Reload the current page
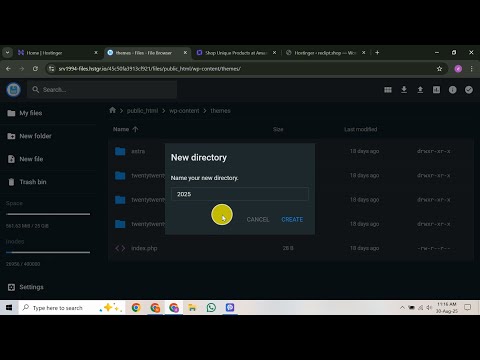This screenshot has width=480, height=360. [x=35, y=69]
